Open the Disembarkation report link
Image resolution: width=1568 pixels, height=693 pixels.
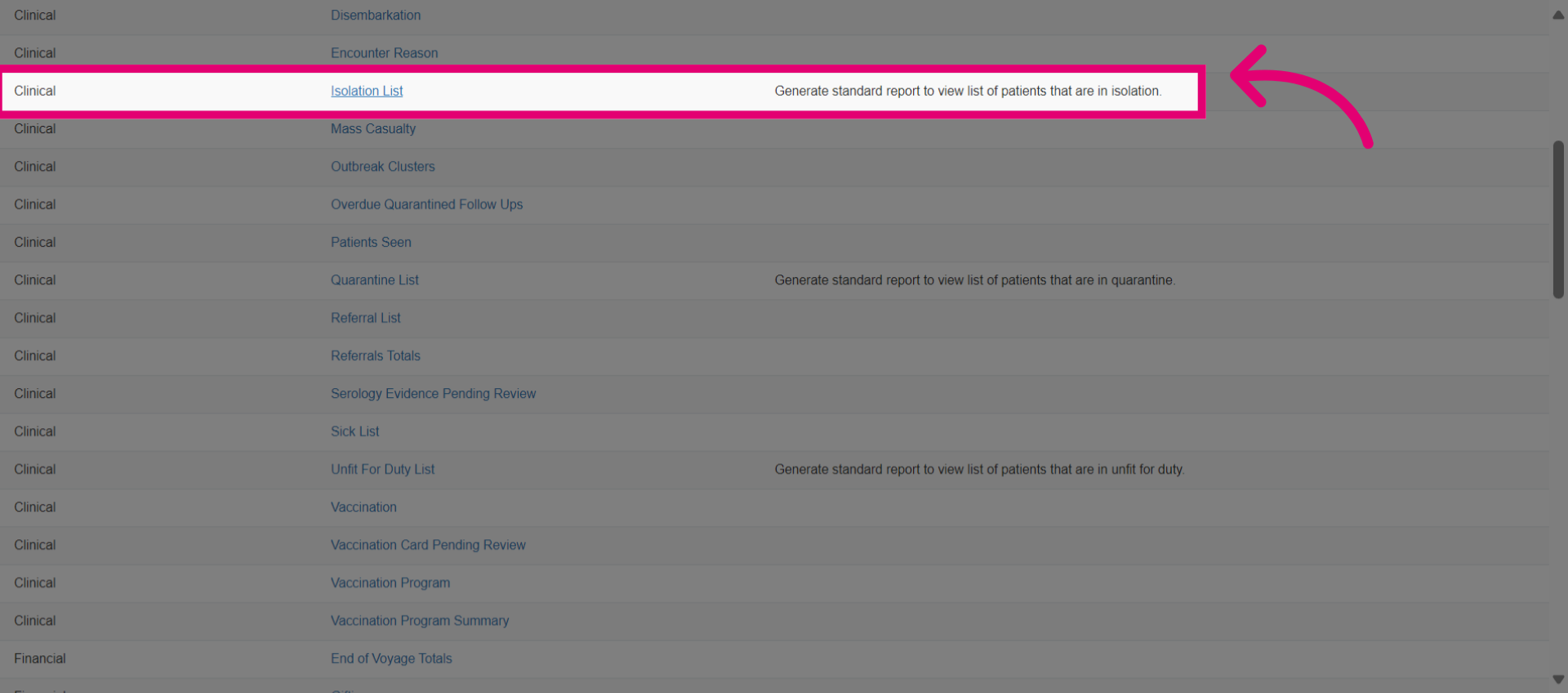pyautogui.click(x=376, y=15)
